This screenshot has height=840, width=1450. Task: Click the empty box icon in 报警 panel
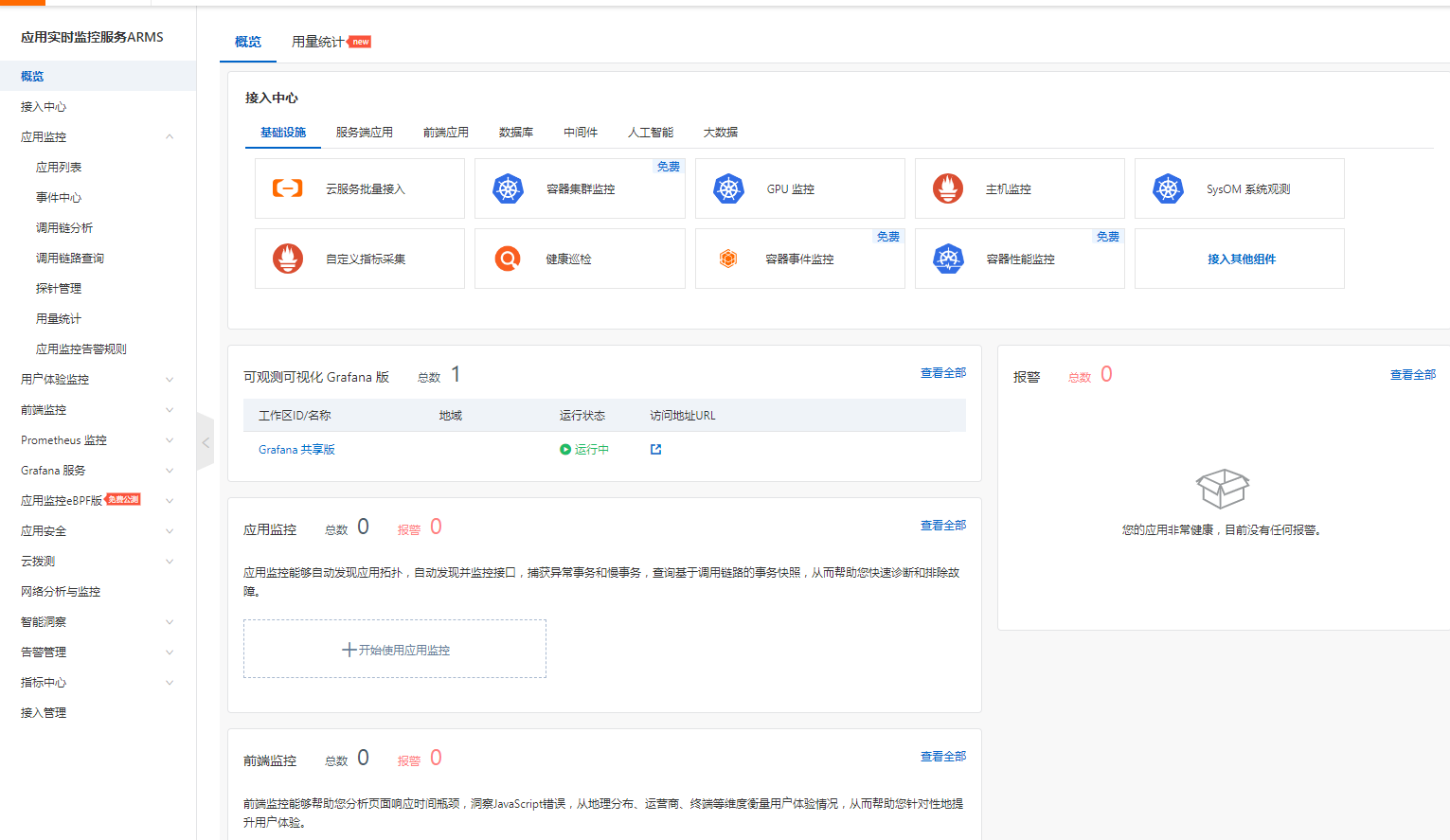(1223, 489)
